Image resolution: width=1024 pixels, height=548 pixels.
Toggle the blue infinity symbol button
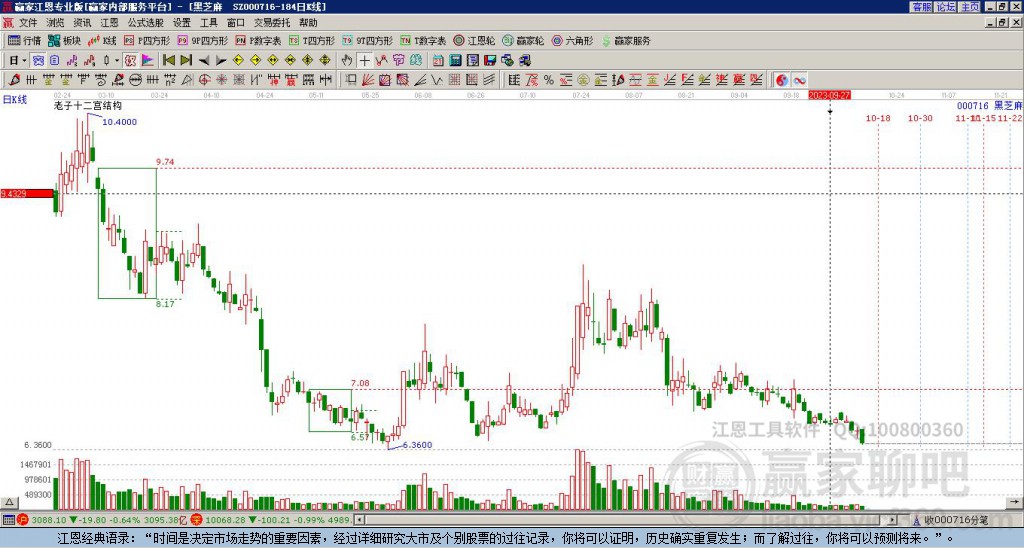click(799, 80)
